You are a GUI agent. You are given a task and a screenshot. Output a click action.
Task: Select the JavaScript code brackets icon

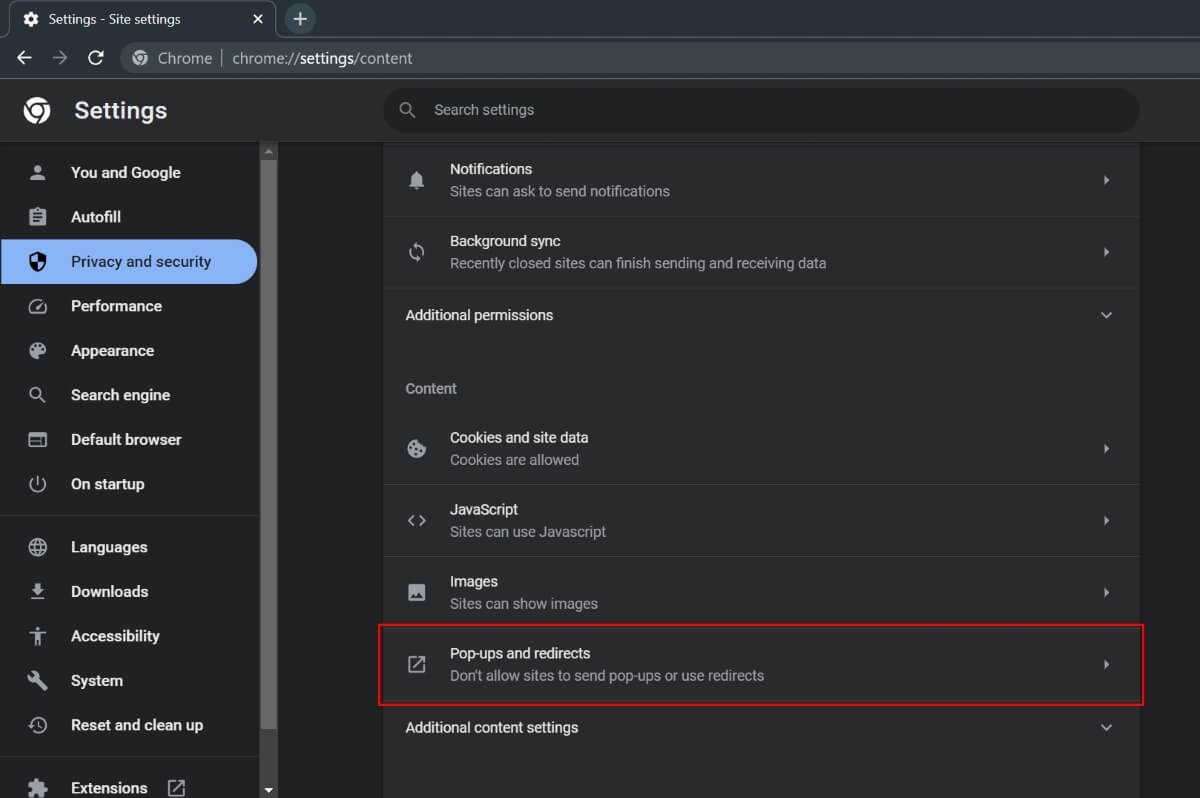[x=416, y=520]
